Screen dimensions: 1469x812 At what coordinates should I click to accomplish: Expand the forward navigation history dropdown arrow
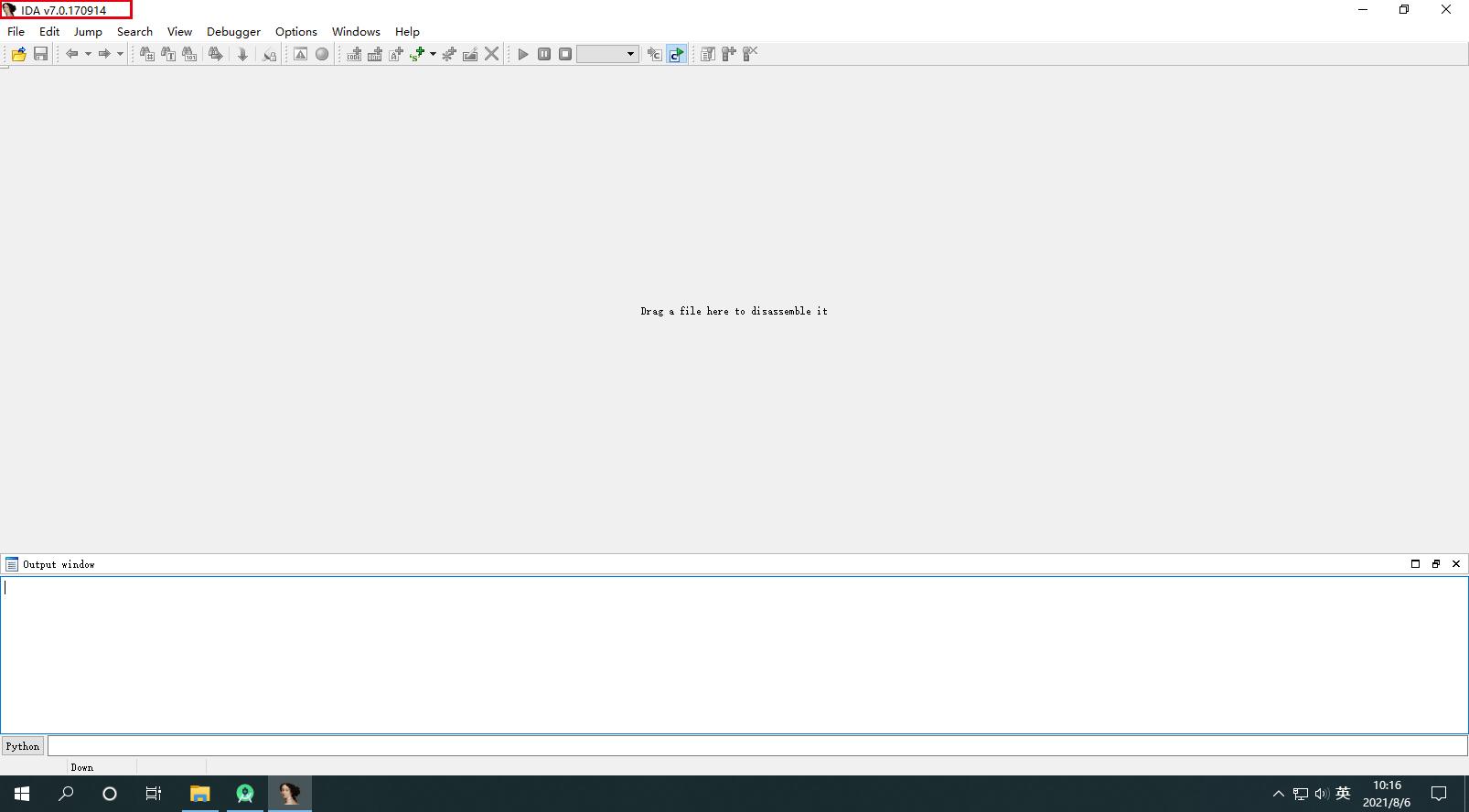tap(120, 54)
